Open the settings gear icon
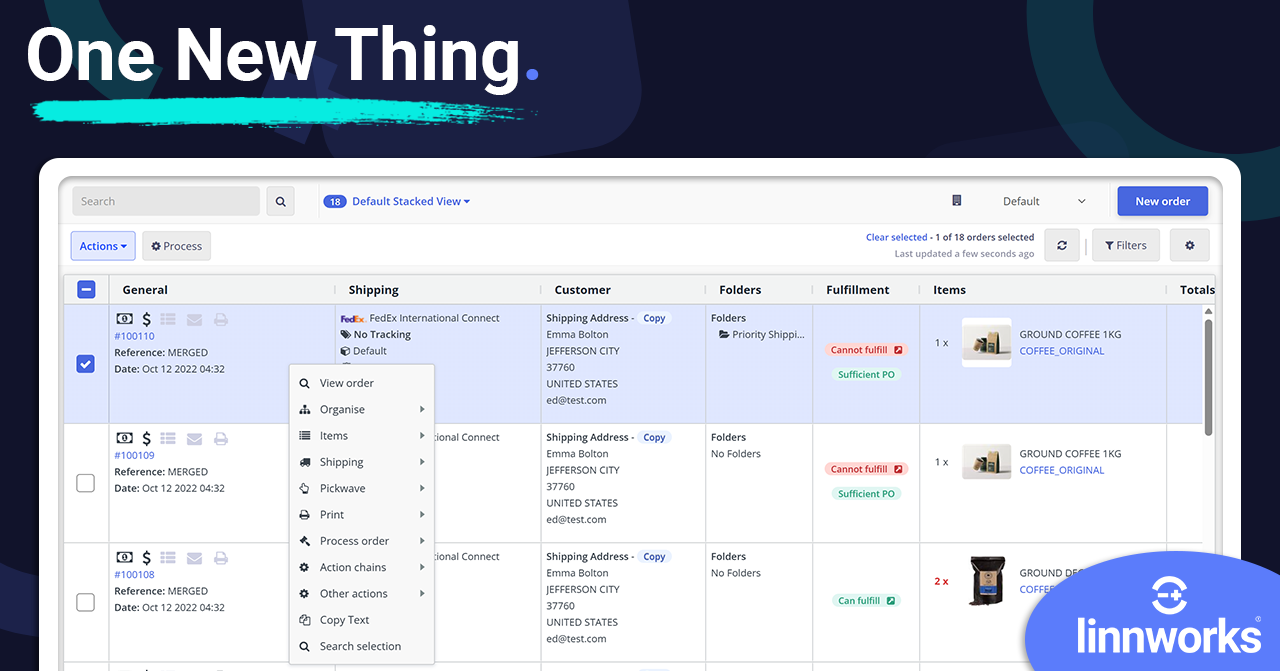The image size is (1280, 671). (x=1189, y=245)
